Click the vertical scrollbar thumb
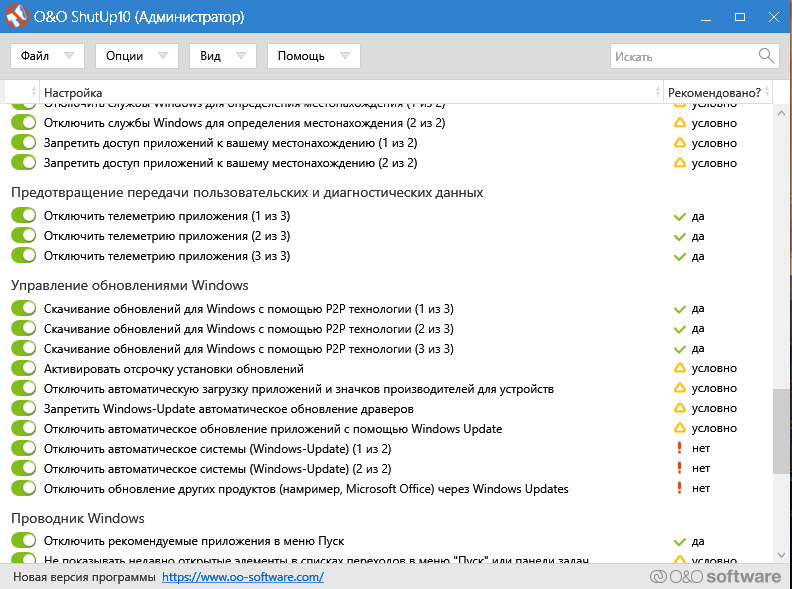 pyautogui.click(x=781, y=431)
